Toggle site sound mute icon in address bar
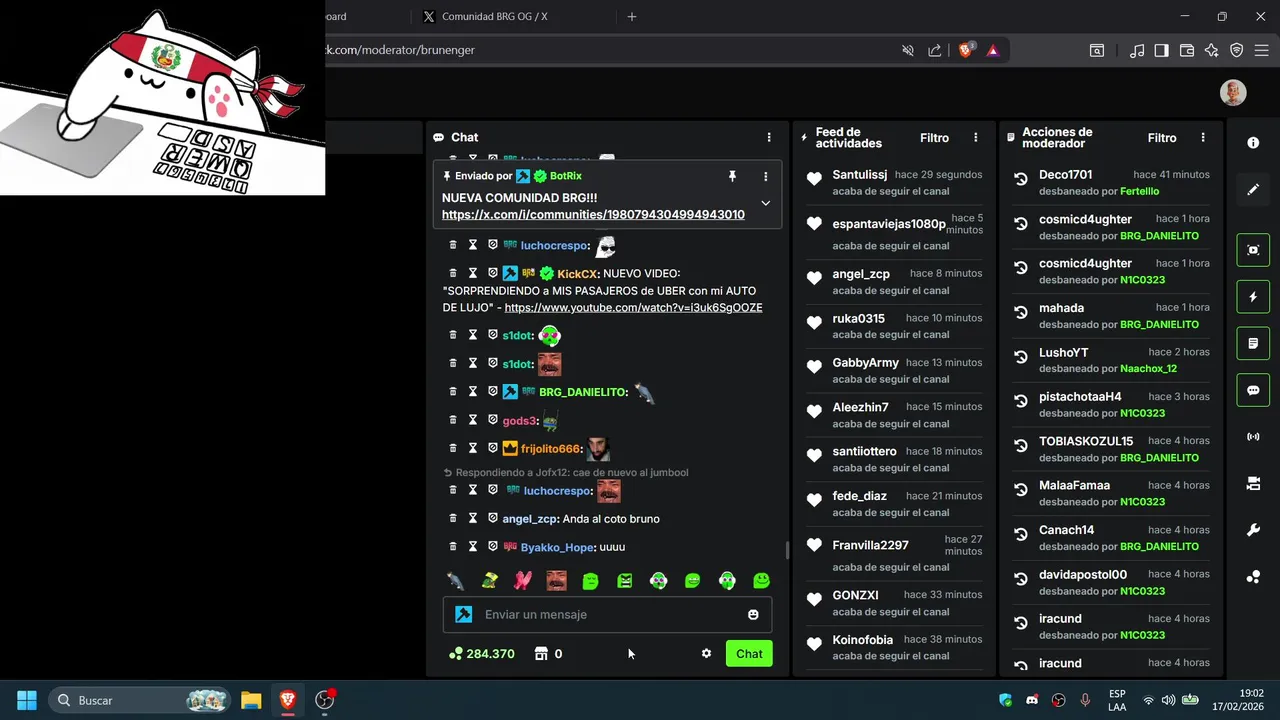The image size is (1280, 720). click(908, 50)
